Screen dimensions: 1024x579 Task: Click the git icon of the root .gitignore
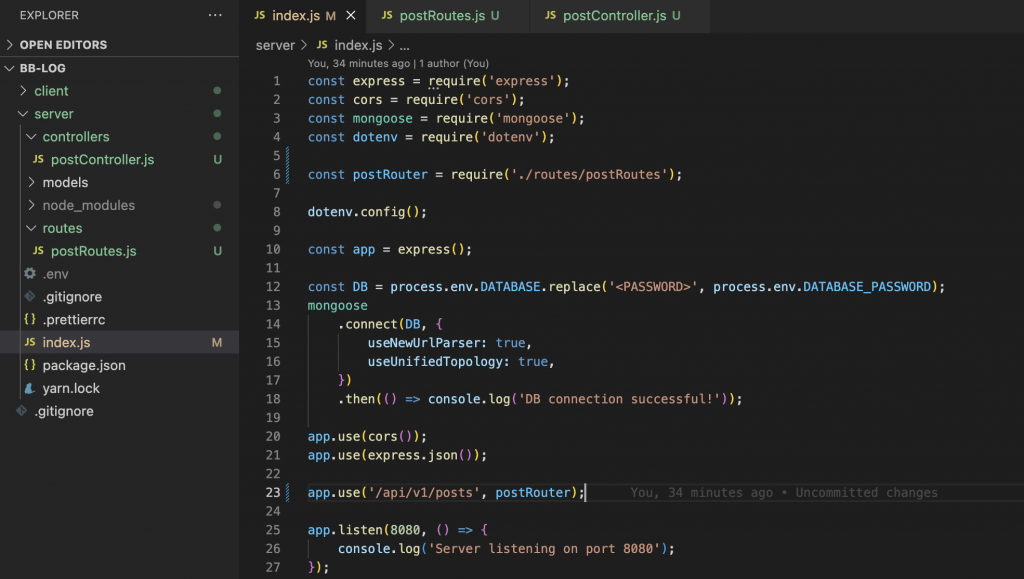pyautogui.click(x=22, y=411)
